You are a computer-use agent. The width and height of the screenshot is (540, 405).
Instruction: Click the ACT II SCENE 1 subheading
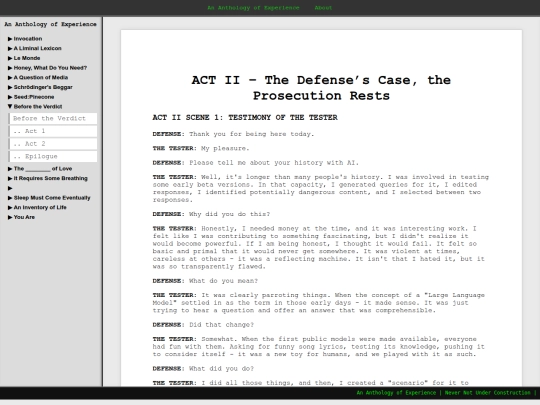tap(245, 117)
